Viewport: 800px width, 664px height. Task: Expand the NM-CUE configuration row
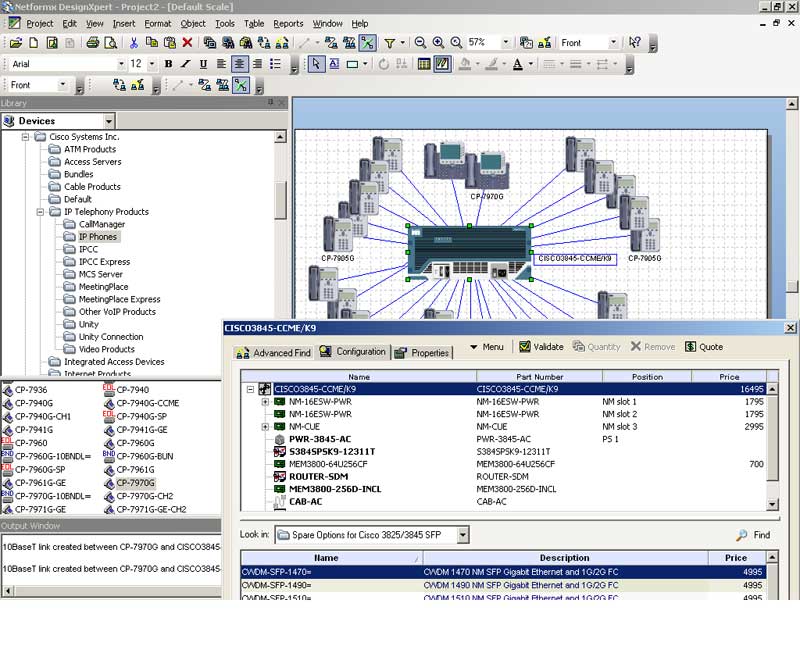click(x=265, y=427)
